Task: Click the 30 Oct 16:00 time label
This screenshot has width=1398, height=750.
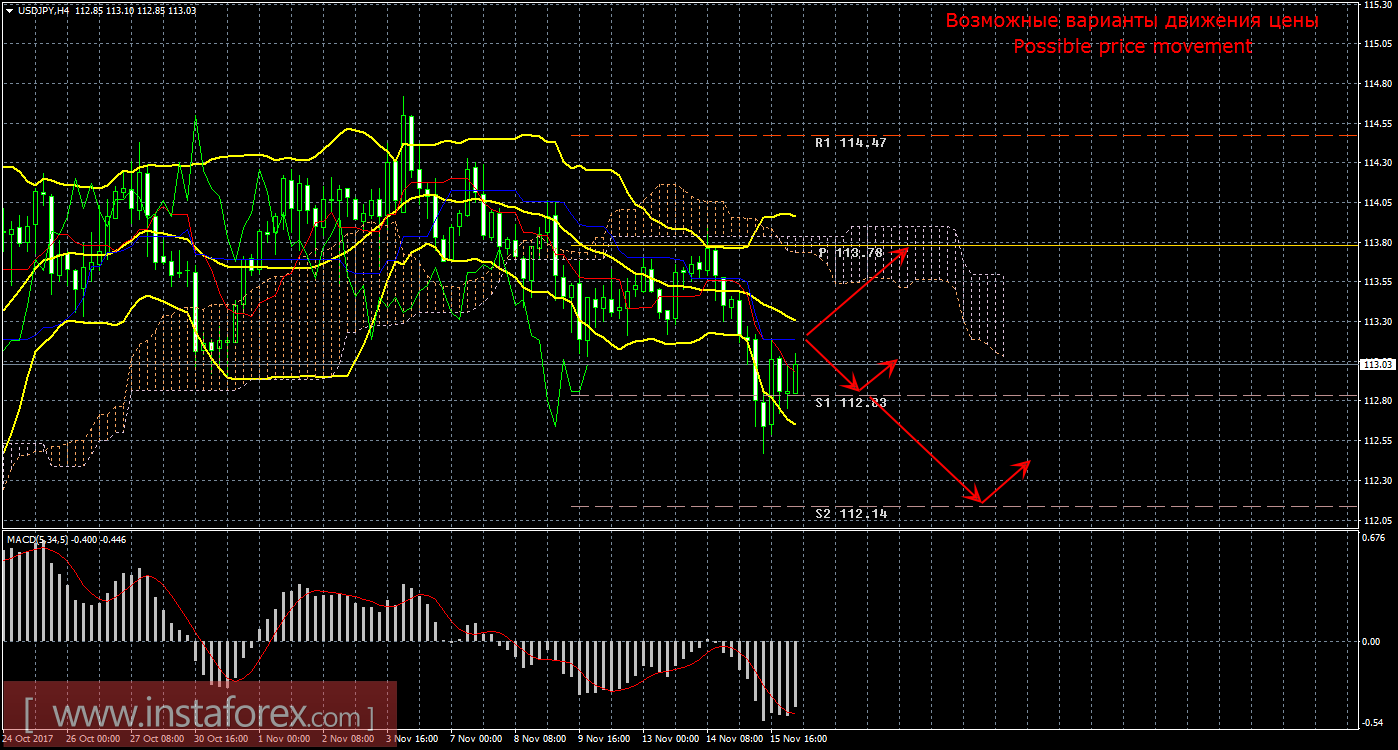Action: (221, 740)
